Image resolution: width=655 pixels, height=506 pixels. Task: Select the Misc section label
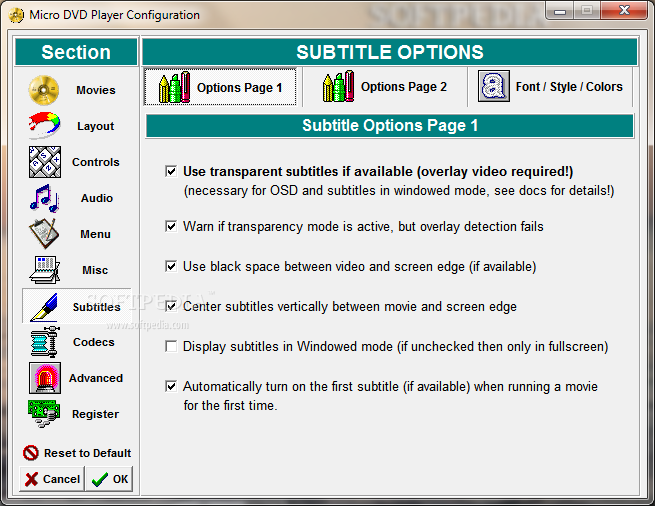tap(95, 270)
